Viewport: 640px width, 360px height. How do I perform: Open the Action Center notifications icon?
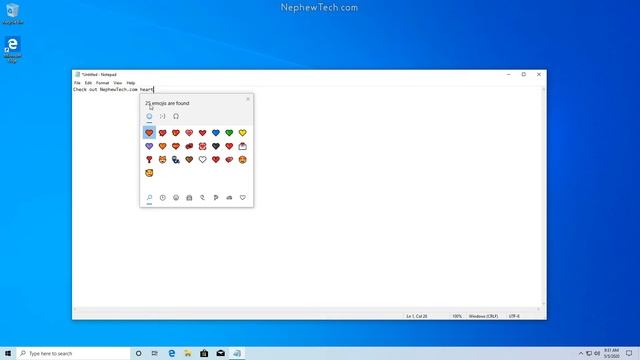tap(629, 353)
